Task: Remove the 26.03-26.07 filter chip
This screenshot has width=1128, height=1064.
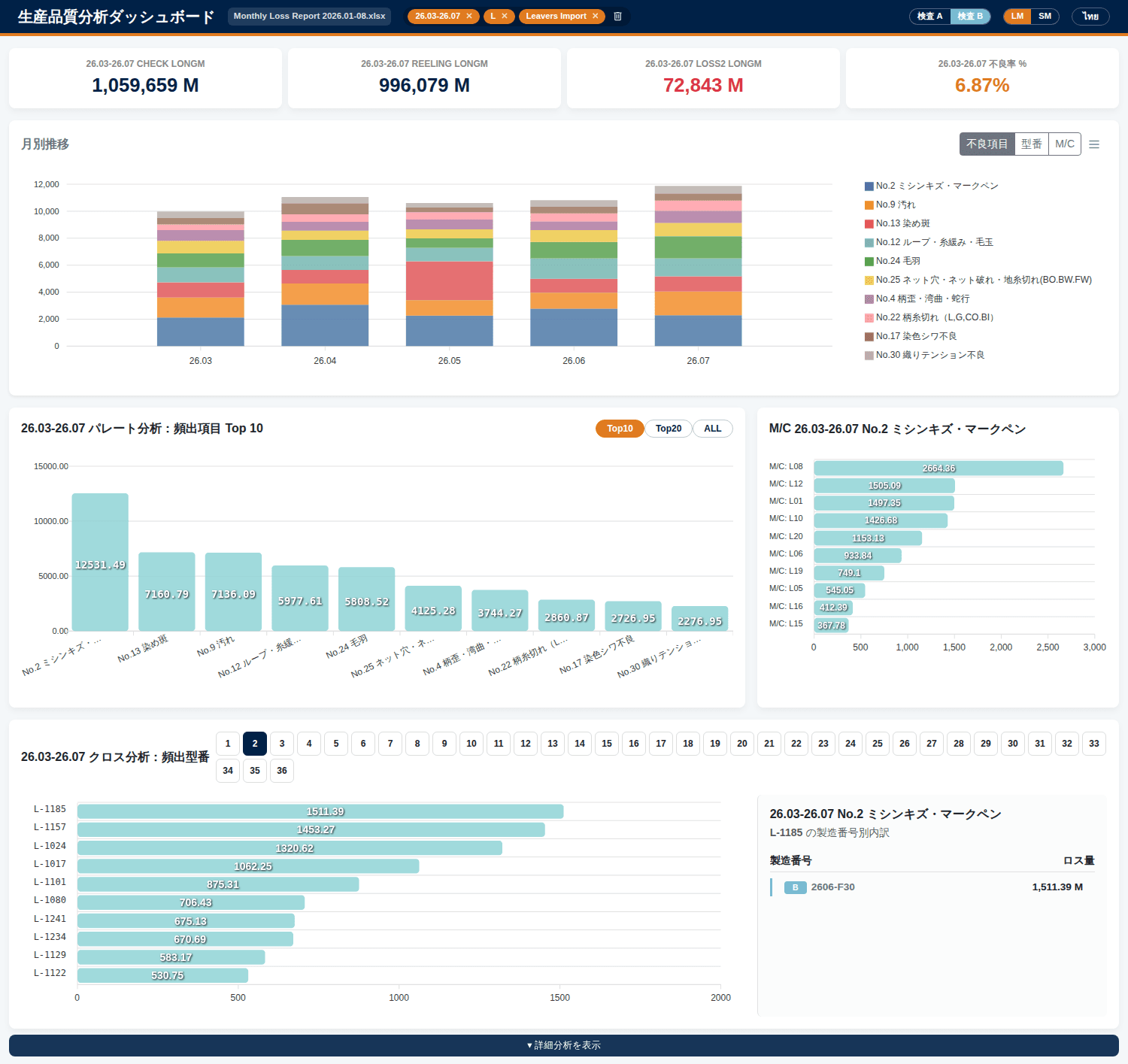Action: click(469, 16)
